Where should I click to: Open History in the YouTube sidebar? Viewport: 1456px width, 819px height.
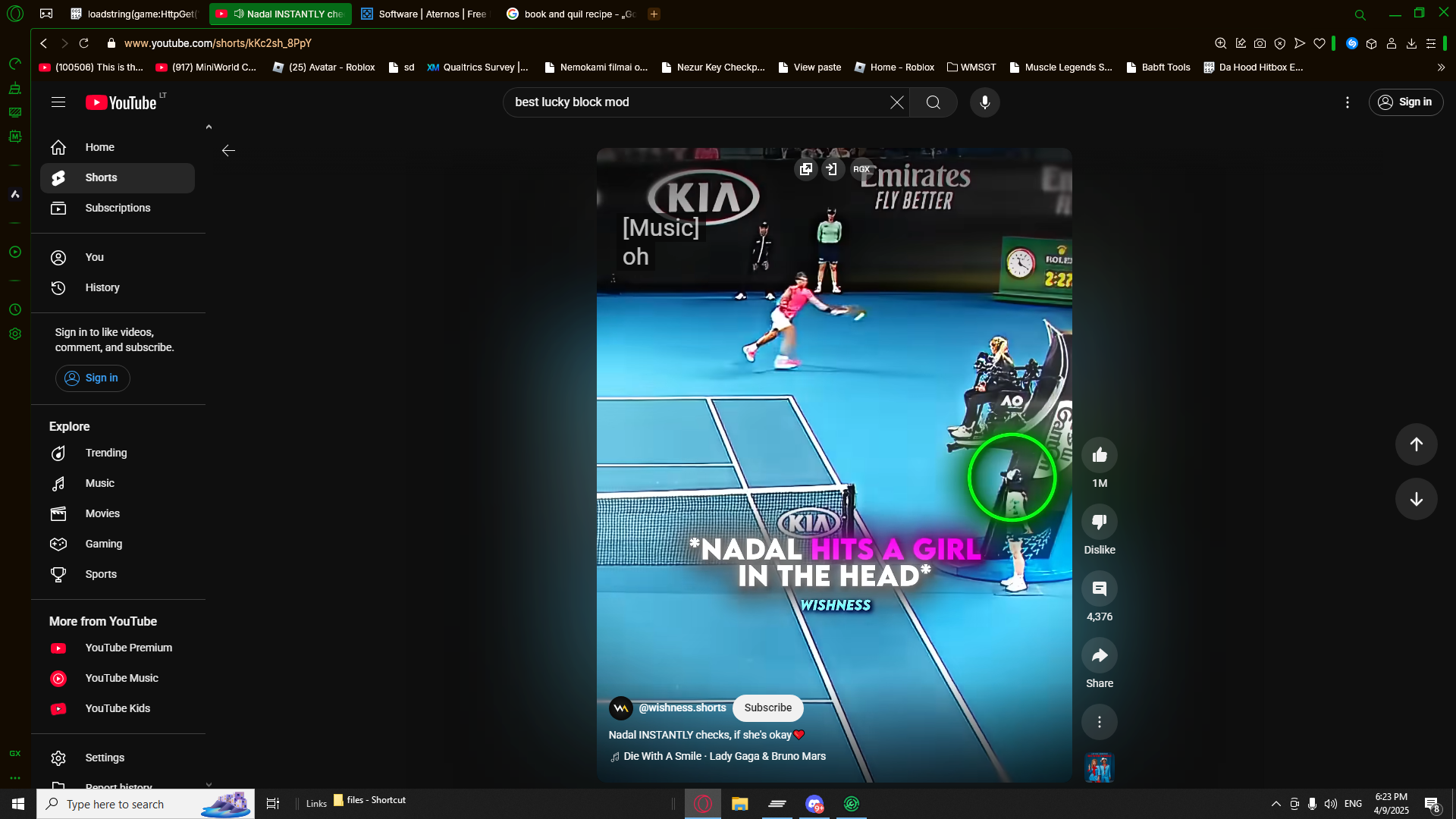click(x=118, y=287)
